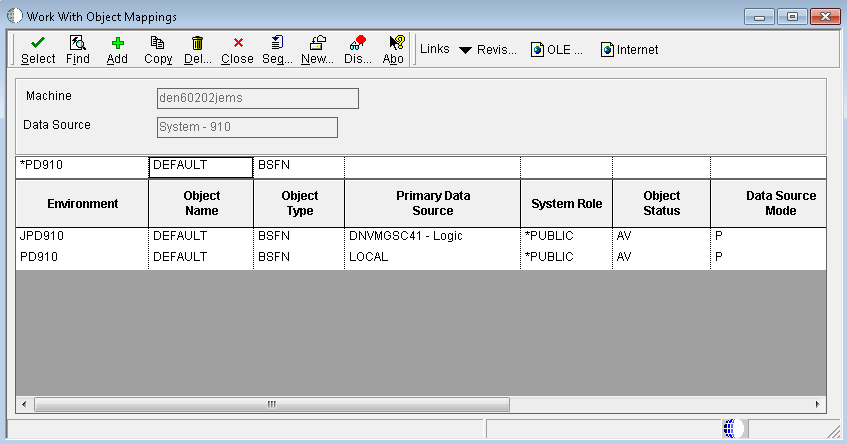Click BSFN object type in PD910 row
847x444 pixels.
coord(299,257)
